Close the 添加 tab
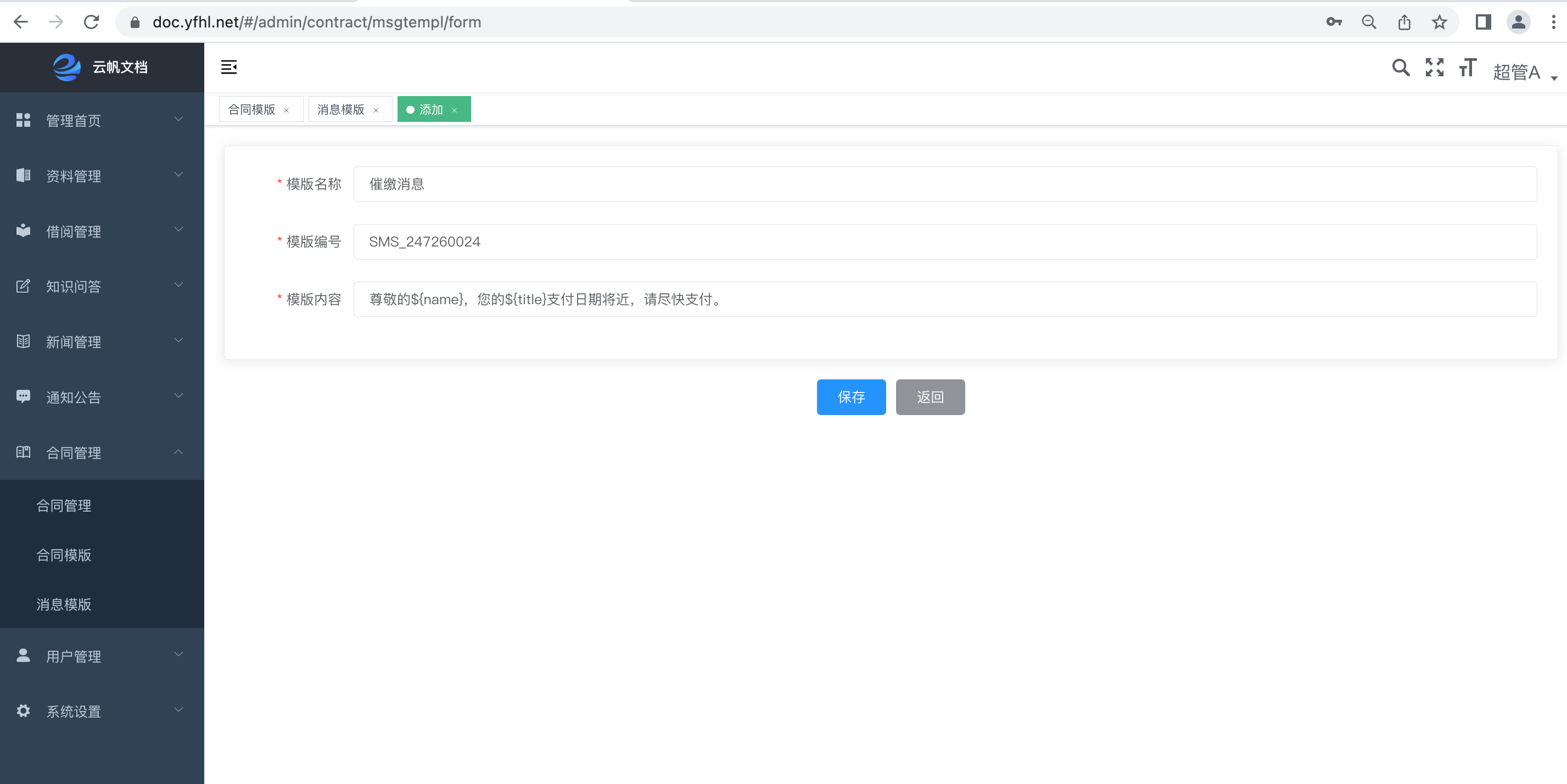Viewport: 1567px width, 784px height. coord(455,111)
